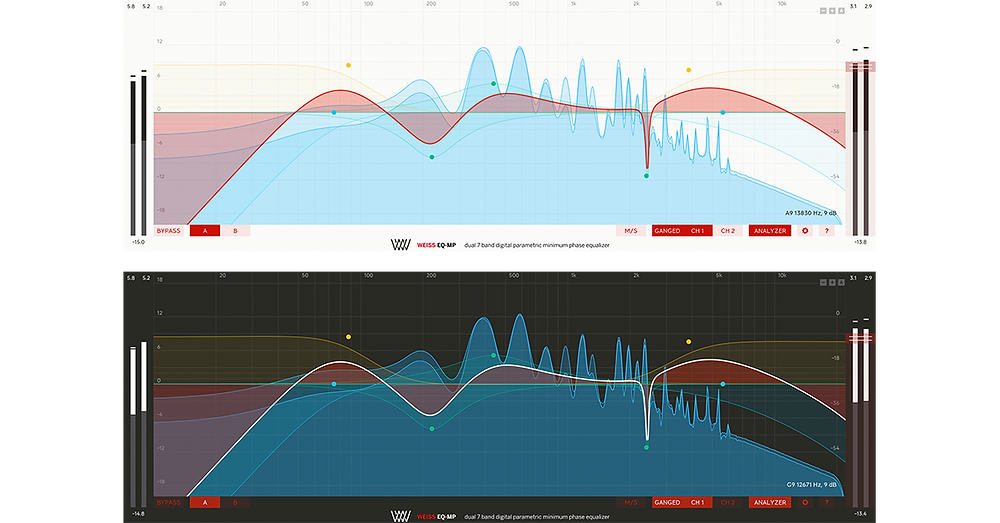Toggle the ANALYZER button in light EQ
The height and width of the screenshot is (523, 1000).
pyautogui.click(x=770, y=231)
